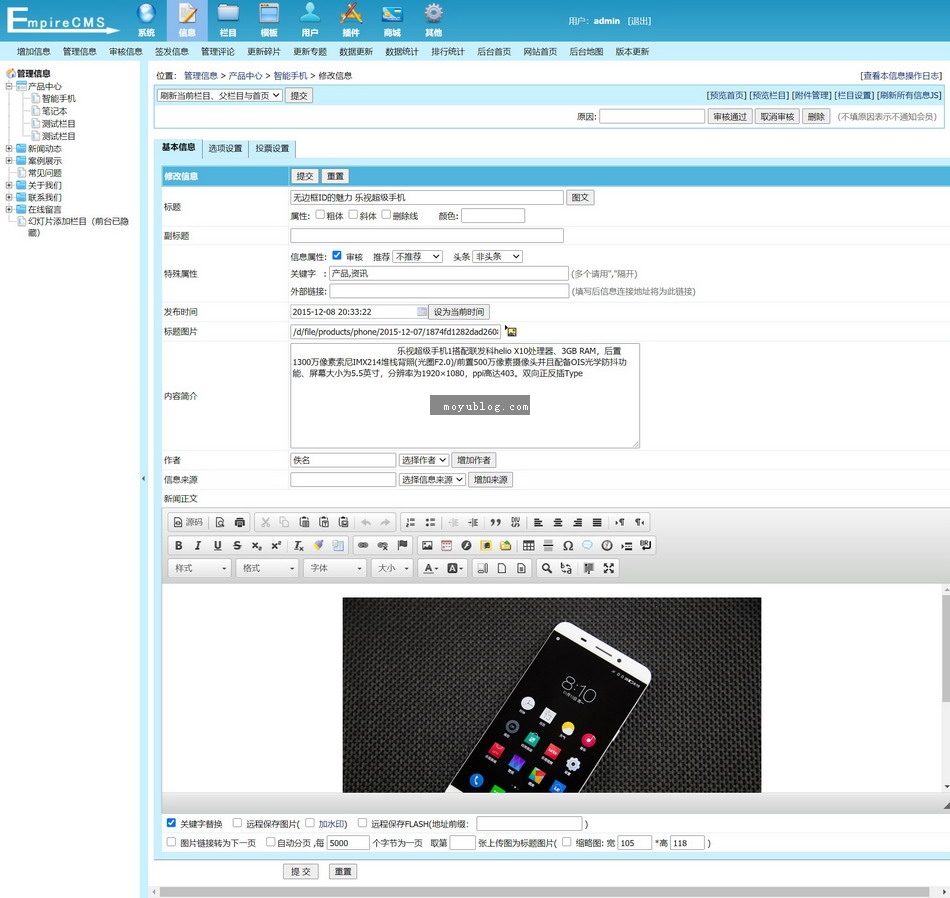The image size is (950, 898).
Task: Toggle Bold in the editor toolbar
Action: pos(178,545)
